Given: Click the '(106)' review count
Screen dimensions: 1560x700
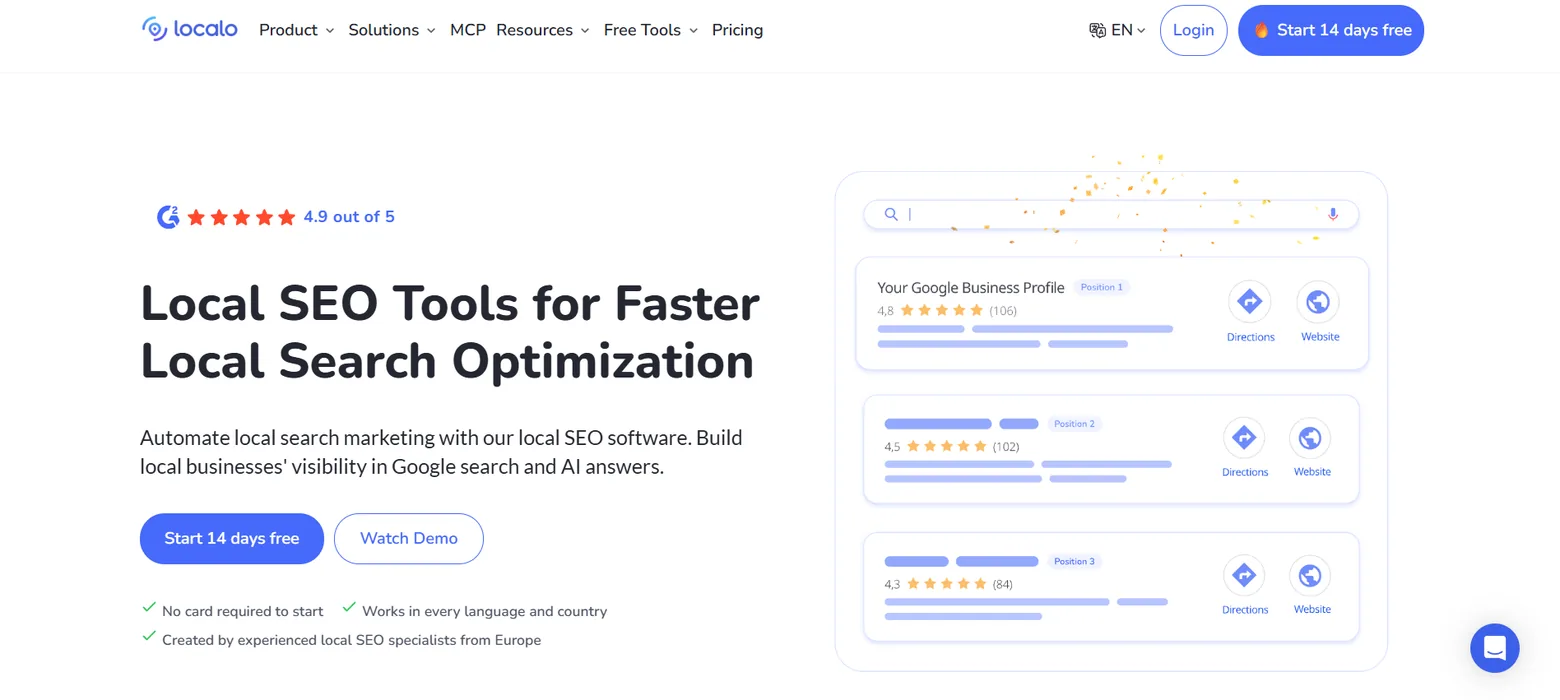Looking at the screenshot, I should tap(1003, 311).
